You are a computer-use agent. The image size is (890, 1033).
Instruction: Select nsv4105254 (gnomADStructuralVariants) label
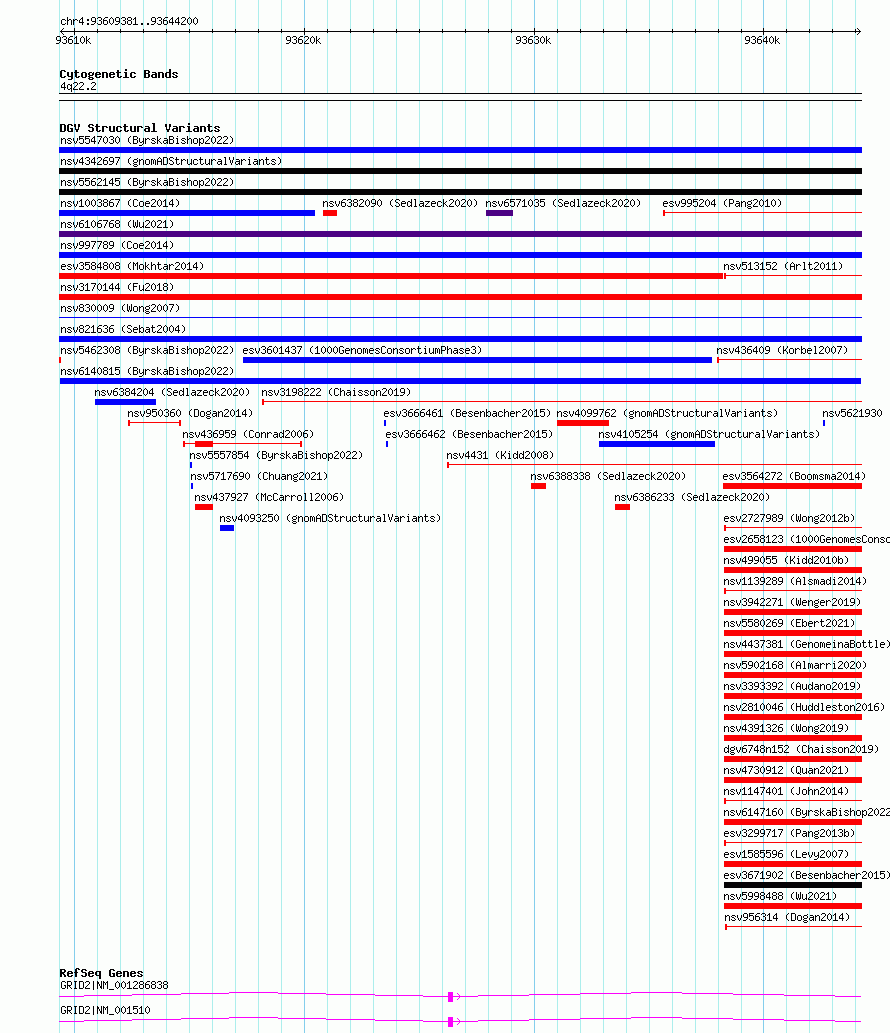pos(709,435)
